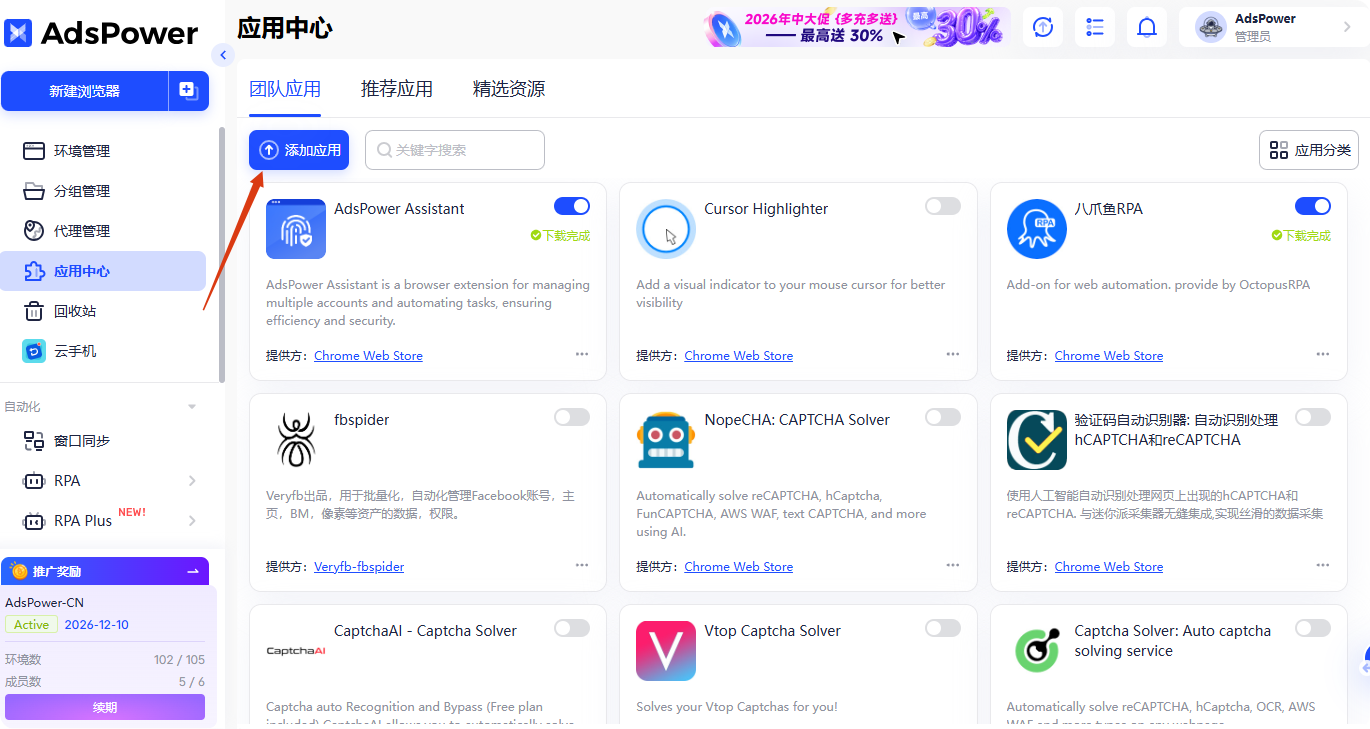The image size is (1370, 729).
Task: Click the 关键字搜索 search field
Action: 455,150
